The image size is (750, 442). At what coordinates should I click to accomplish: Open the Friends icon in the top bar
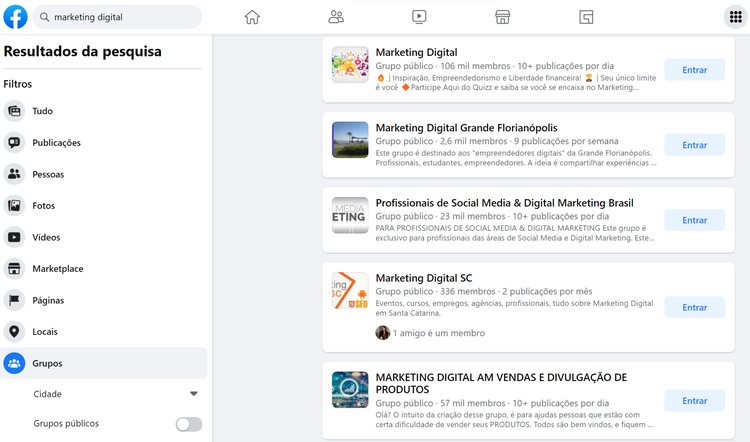tap(336, 17)
